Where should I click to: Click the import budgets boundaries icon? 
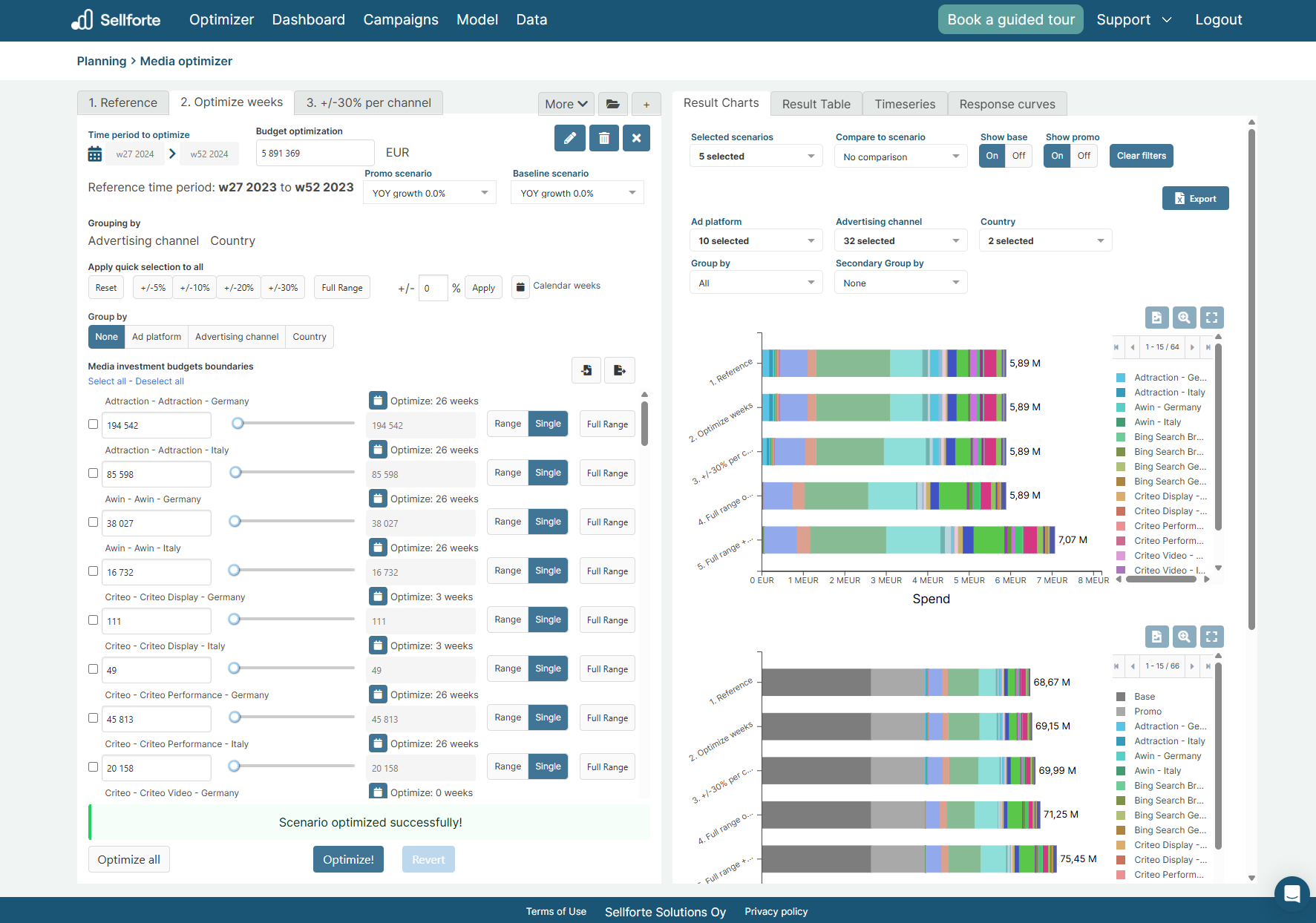point(586,370)
